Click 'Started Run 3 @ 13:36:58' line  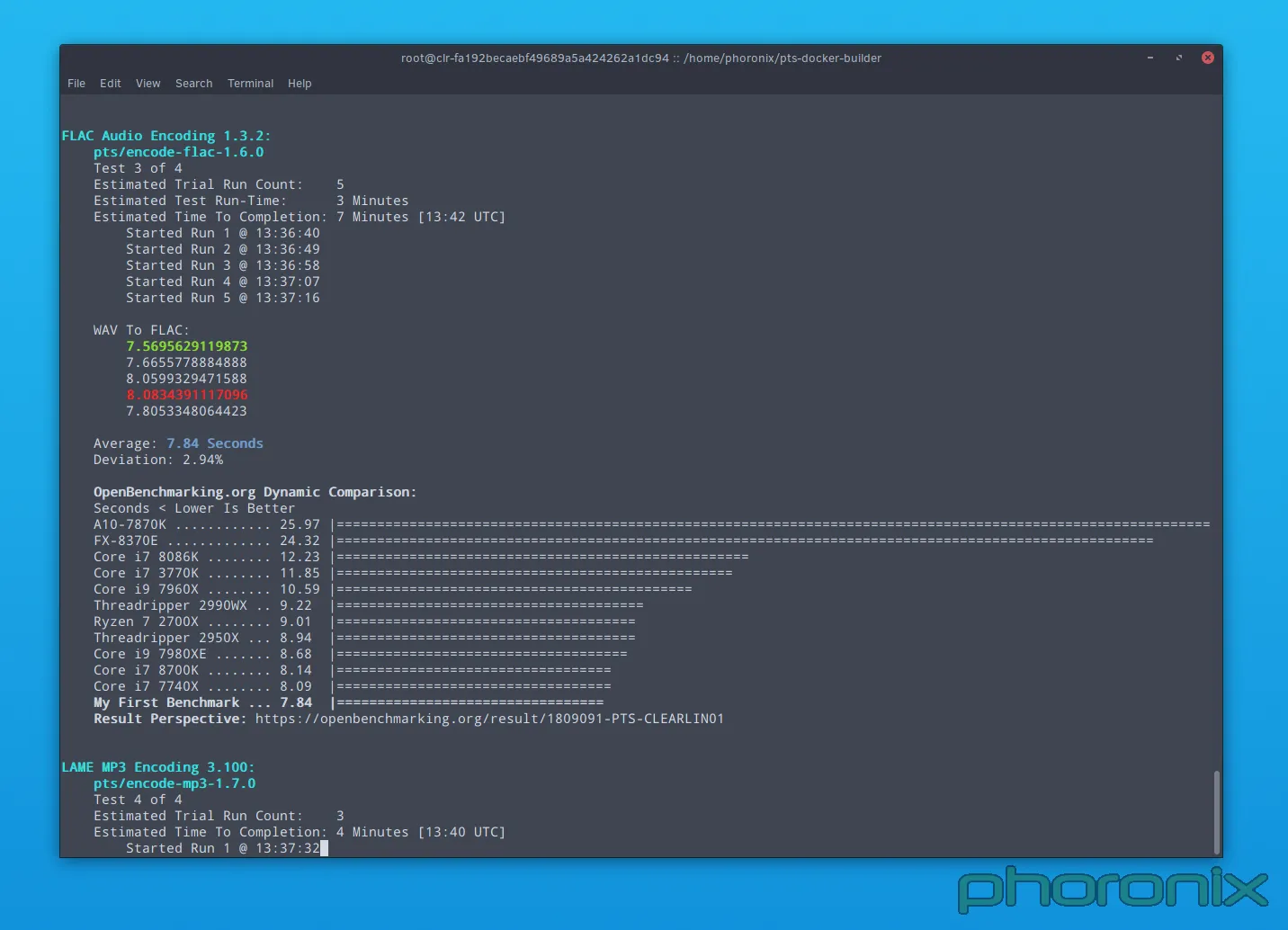pyautogui.click(x=223, y=265)
